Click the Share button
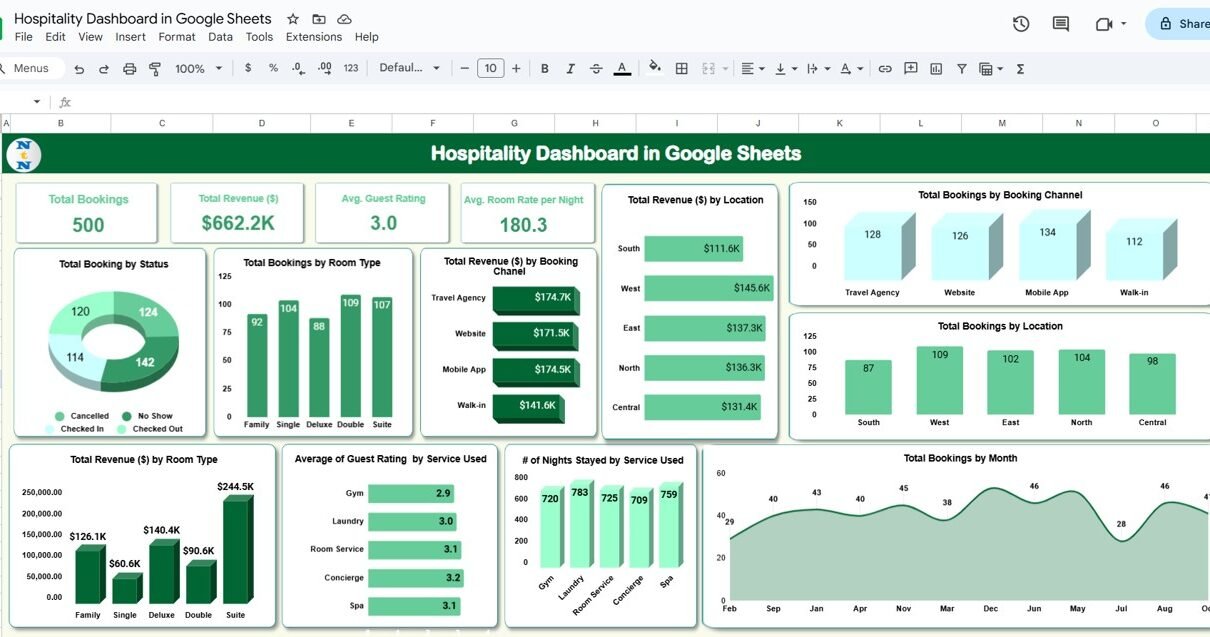This screenshot has height=637, width=1210. [x=1180, y=24]
